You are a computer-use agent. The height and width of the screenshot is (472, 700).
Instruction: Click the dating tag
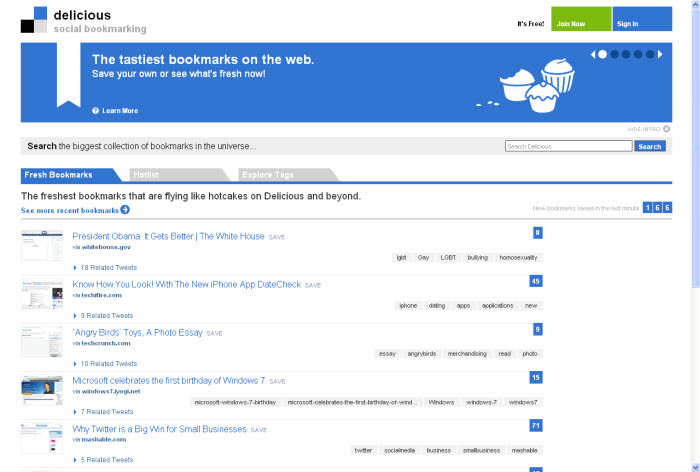tap(437, 306)
